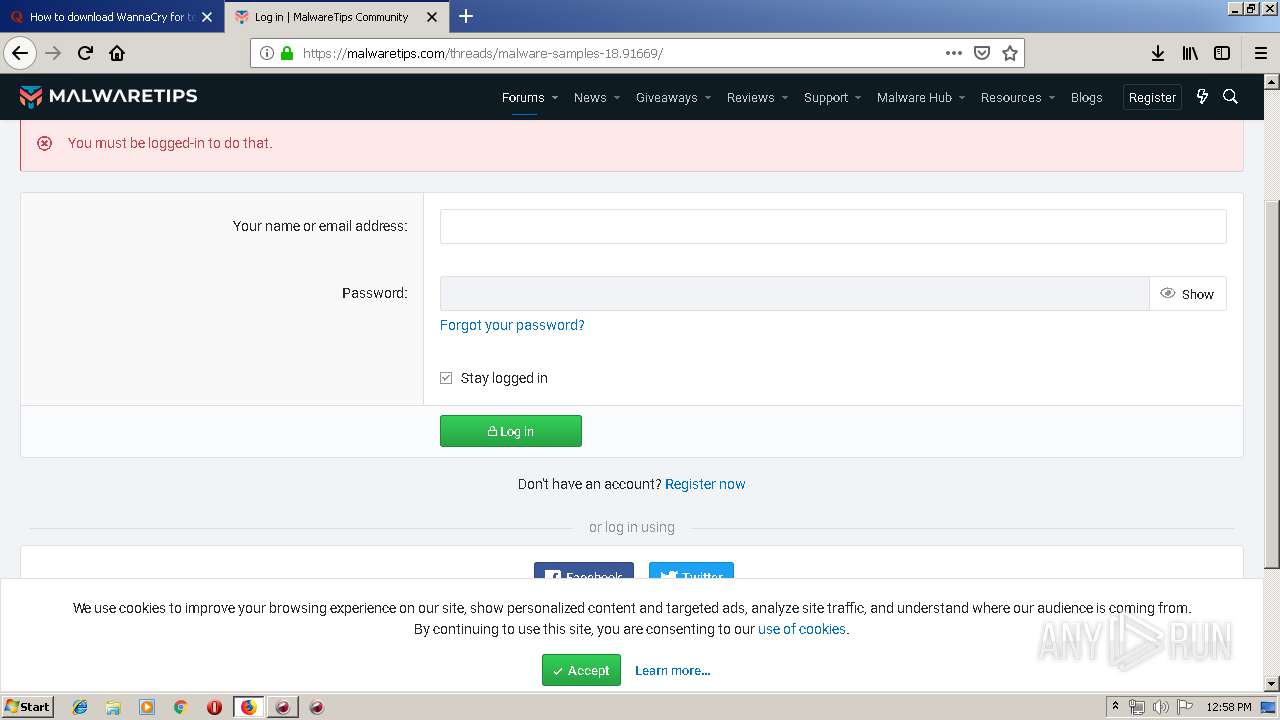Launch Opera from the taskbar
The width and height of the screenshot is (1280, 720).
(214, 707)
